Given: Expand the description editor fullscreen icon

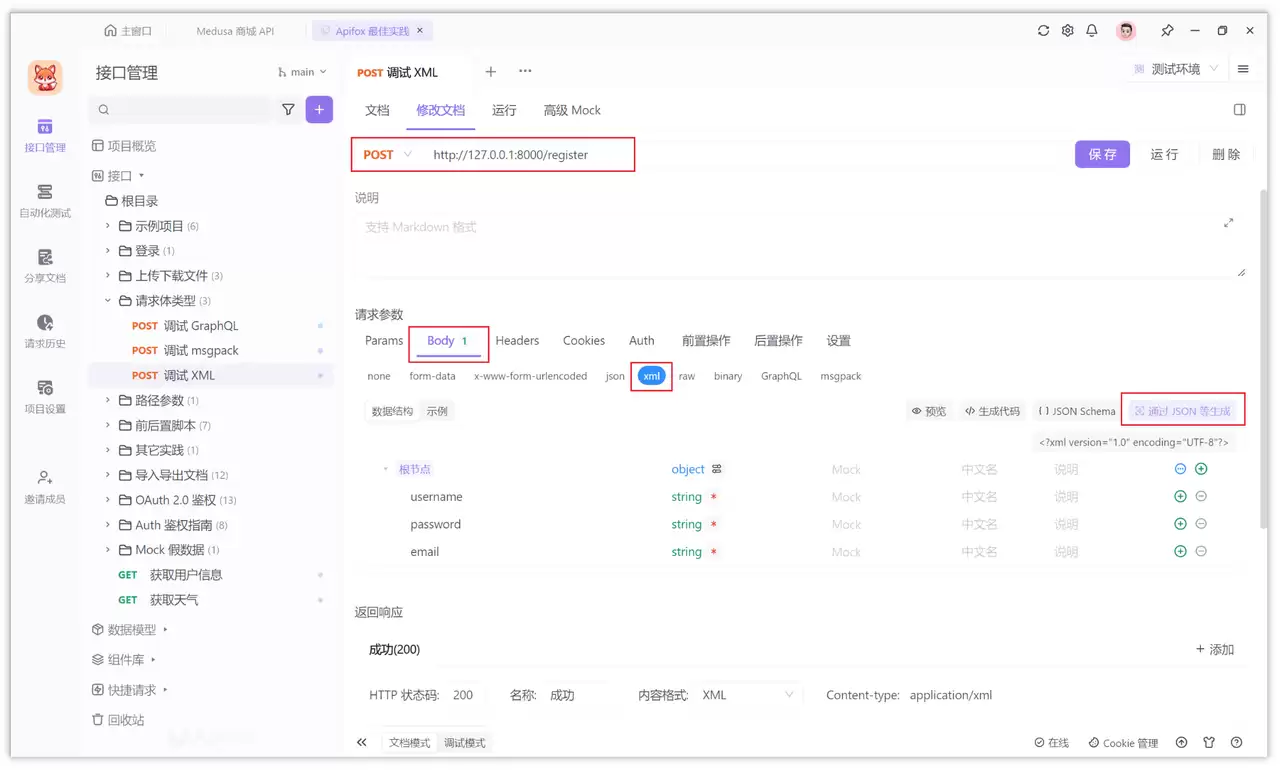Looking at the screenshot, I should pos(1229,223).
